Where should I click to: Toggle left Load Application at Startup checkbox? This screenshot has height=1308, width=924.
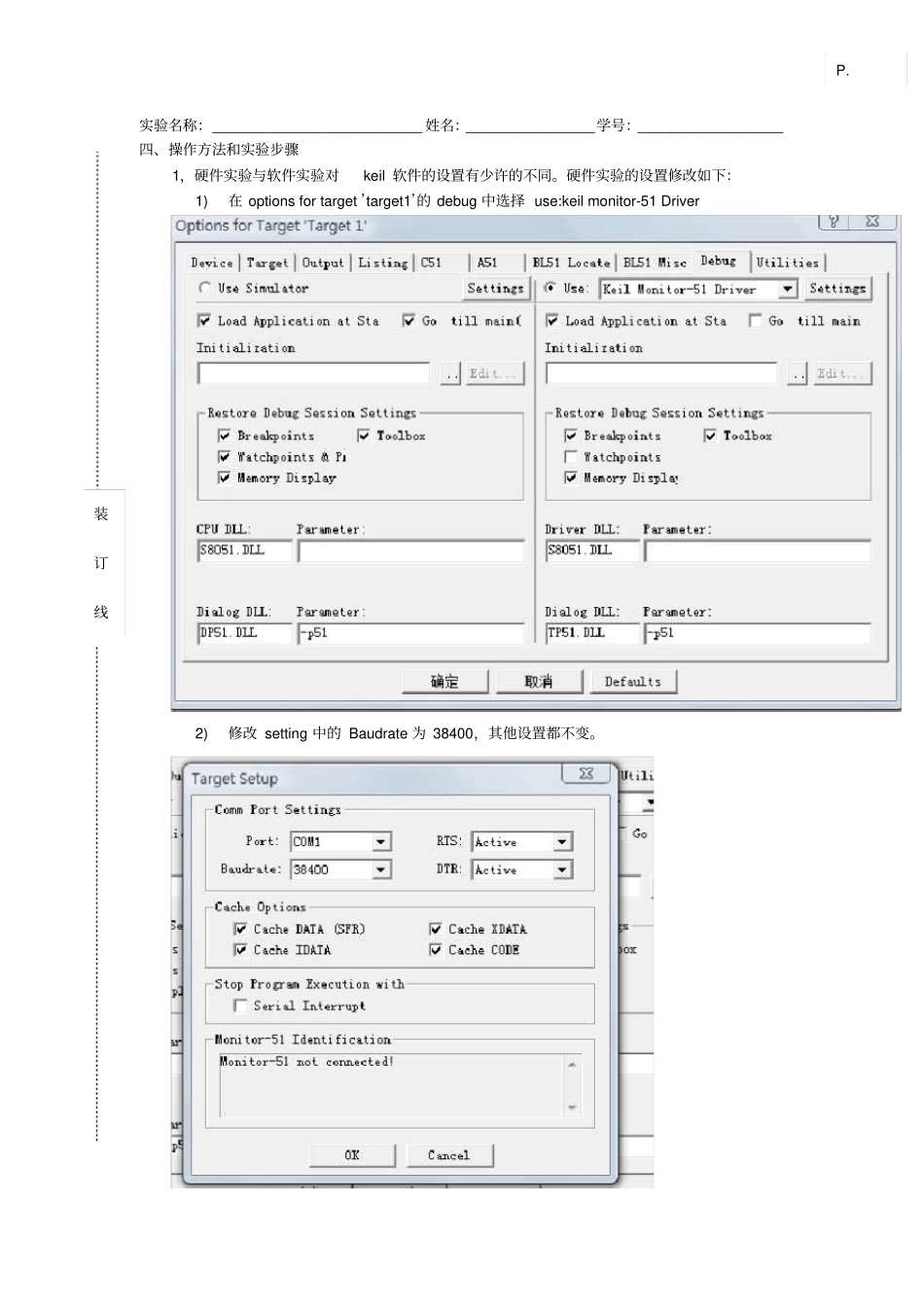tap(204, 320)
